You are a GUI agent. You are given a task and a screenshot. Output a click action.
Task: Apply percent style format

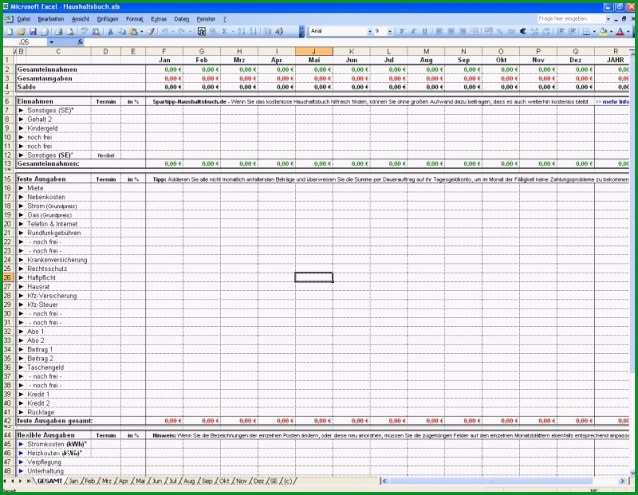(x=500, y=31)
